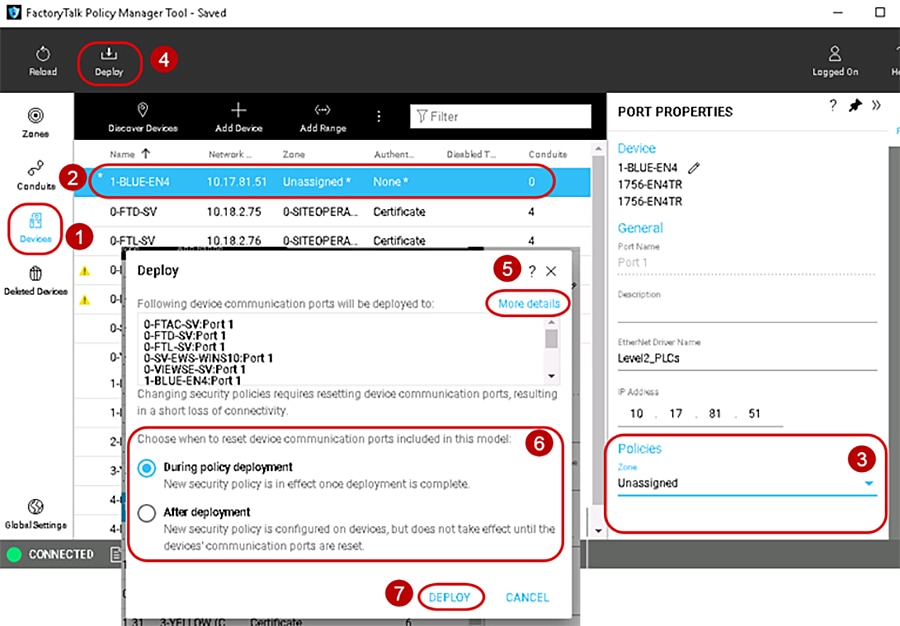Click the Logged On user icon

835,54
